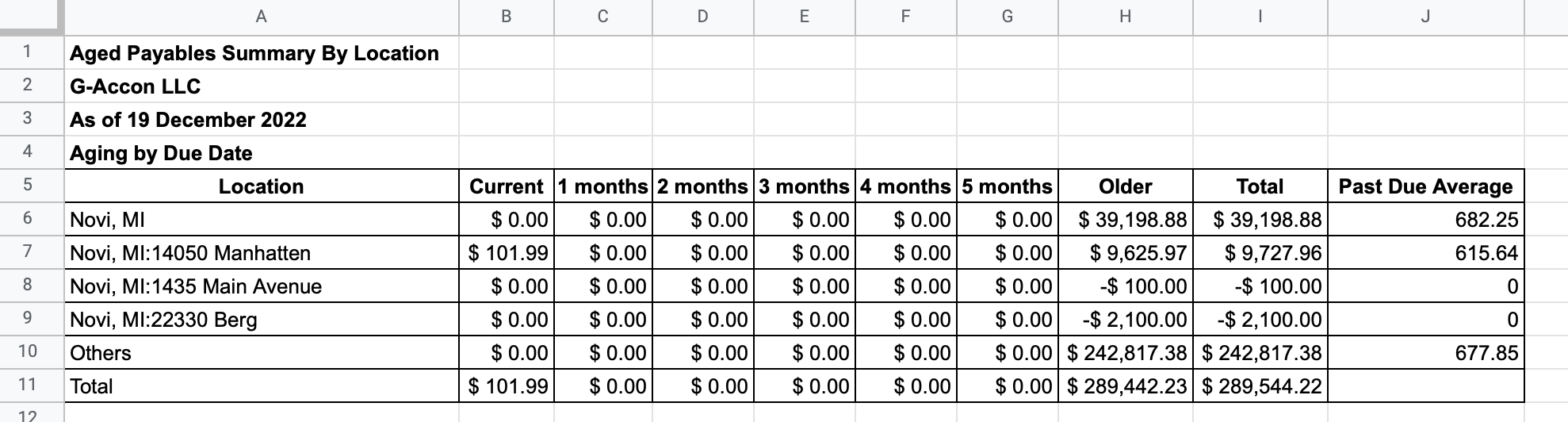This screenshot has width=1568, height=422.
Task: Select the Novi, MI:14050 Manhatten cell
Action: point(261,252)
